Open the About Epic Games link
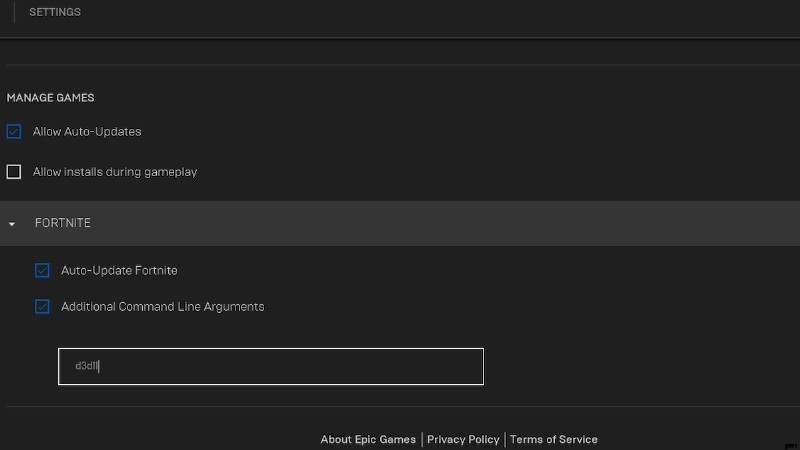 pyautogui.click(x=368, y=439)
